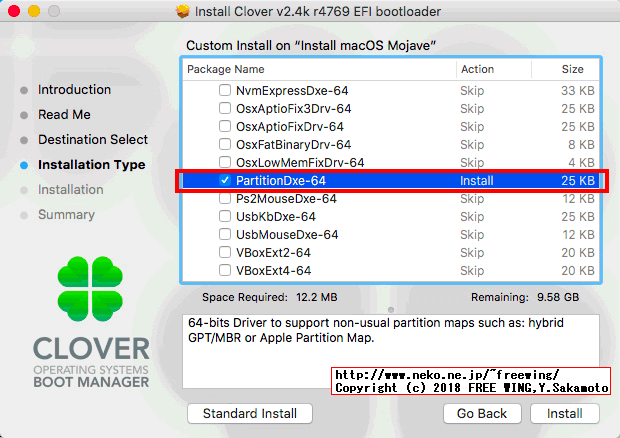Click the Remaining 9.58 GB text
The image size is (620, 438).
[525, 297]
